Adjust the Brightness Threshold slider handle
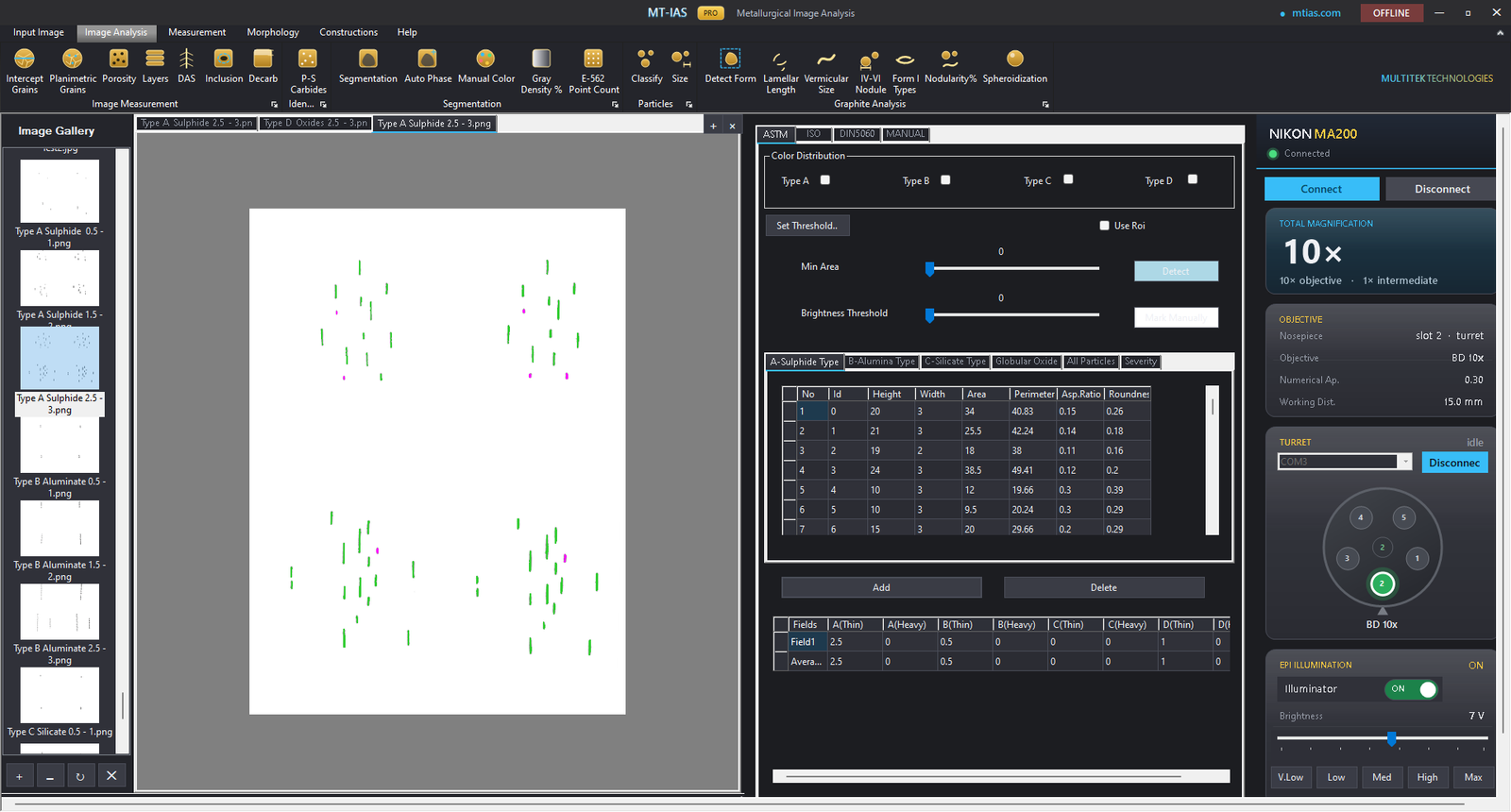Viewport: 1511px width, 812px height. click(930, 315)
